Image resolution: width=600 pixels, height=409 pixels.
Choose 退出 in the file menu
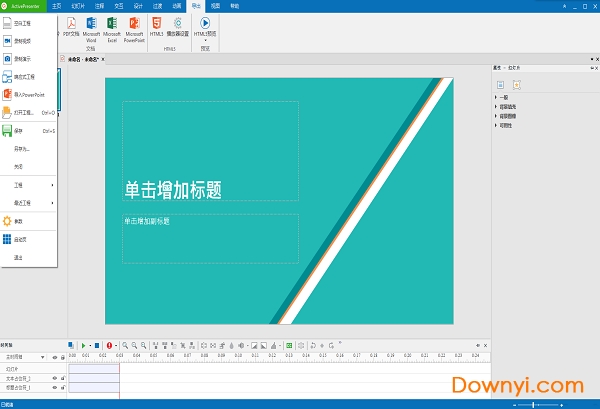(19, 257)
